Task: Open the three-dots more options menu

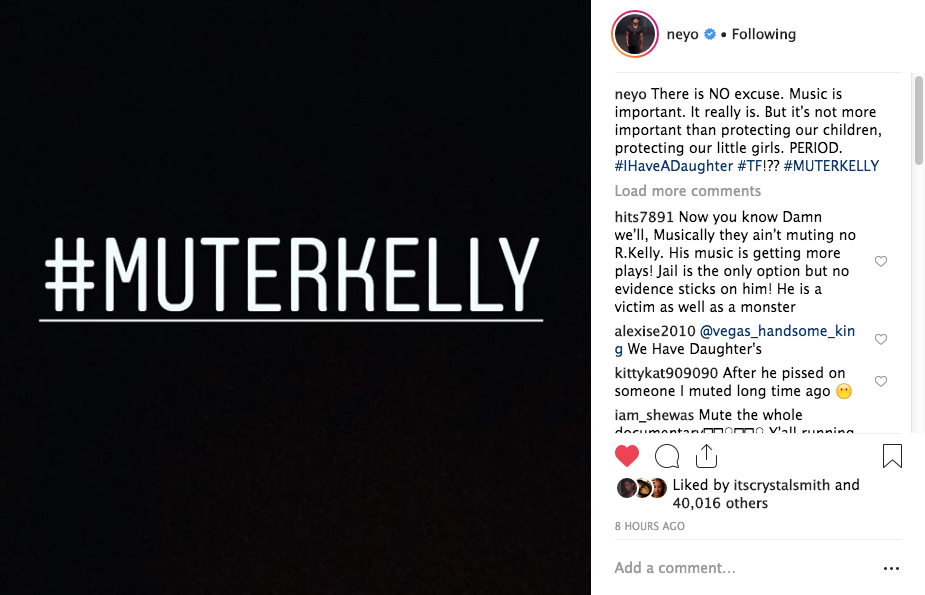Action: [891, 568]
